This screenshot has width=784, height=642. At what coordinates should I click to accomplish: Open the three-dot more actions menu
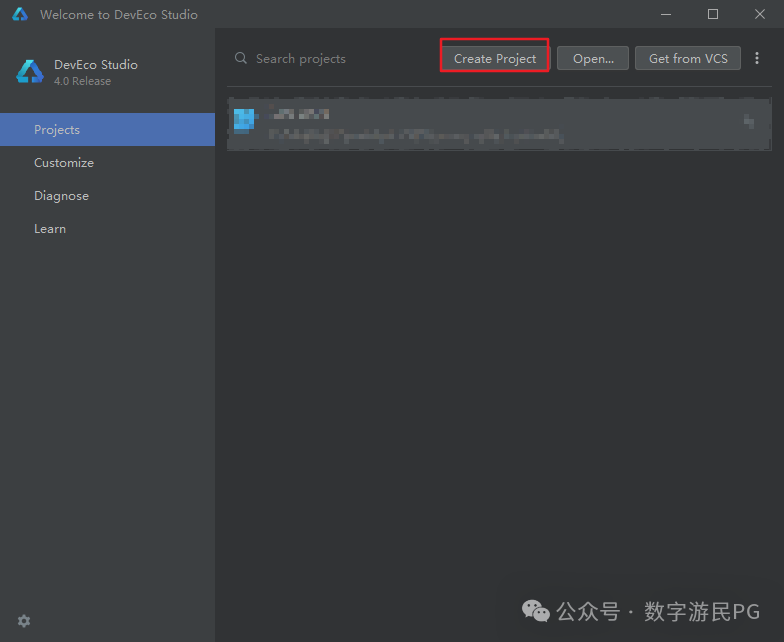point(756,58)
